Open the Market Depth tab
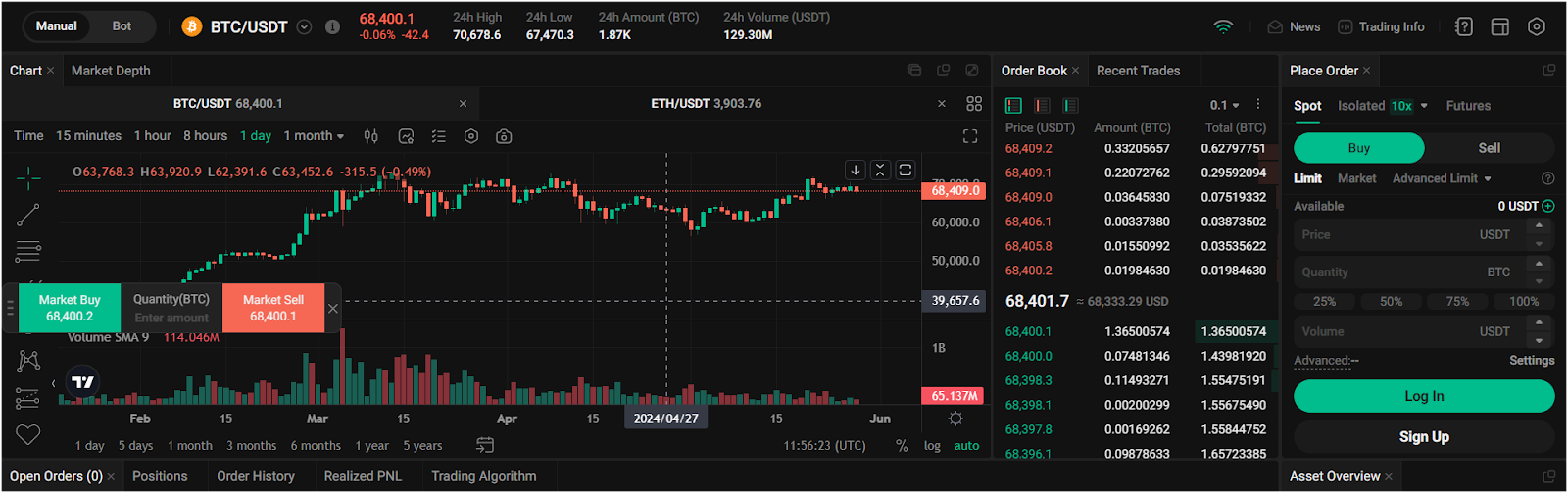 pos(111,71)
